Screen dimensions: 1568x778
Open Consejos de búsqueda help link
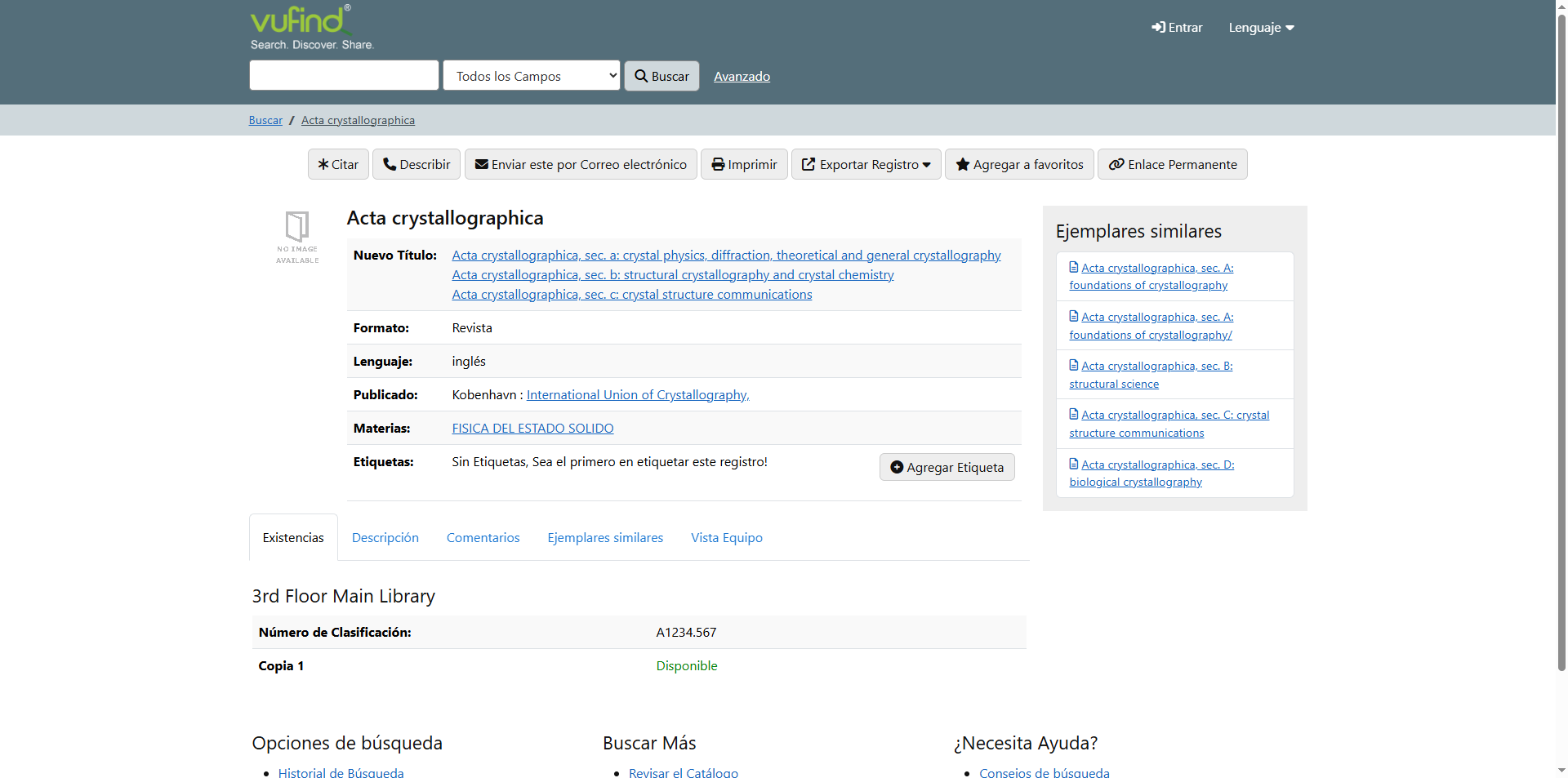pos(1045,772)
